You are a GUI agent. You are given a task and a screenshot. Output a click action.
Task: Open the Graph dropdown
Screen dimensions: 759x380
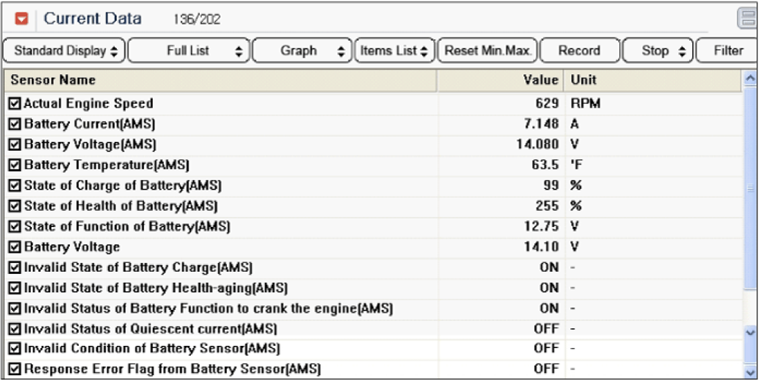[302, 51]
